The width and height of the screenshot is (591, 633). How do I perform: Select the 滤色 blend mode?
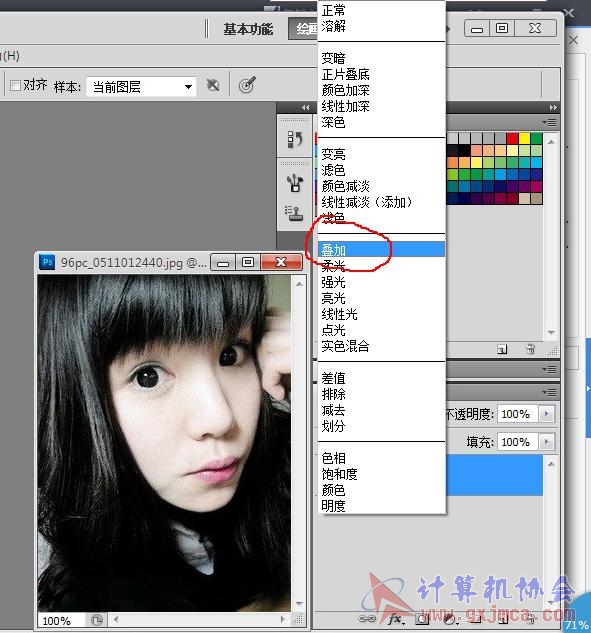tap(381, 170)
